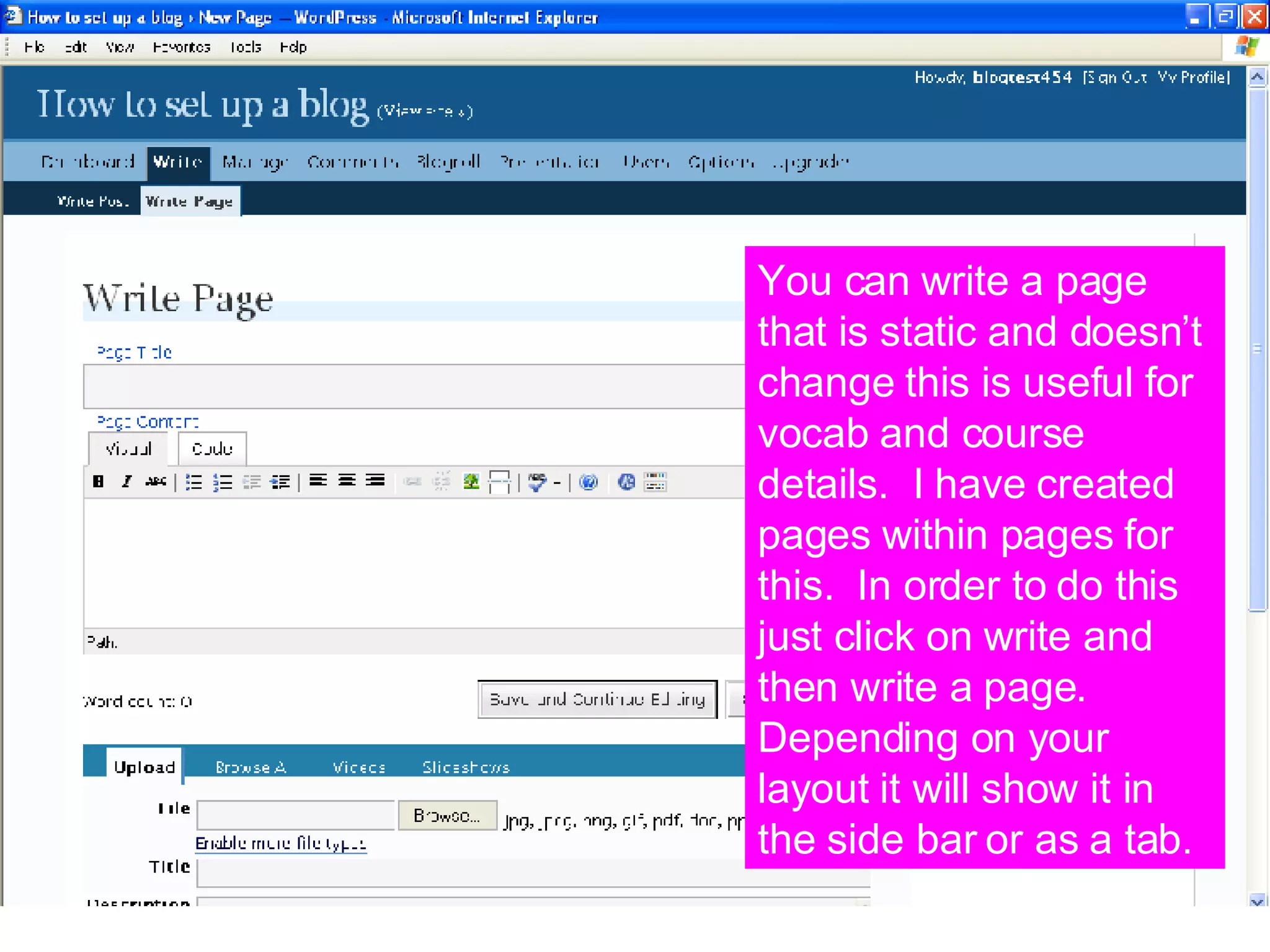Toggle bold formatting in the editor toolbar
The width and height of the screenshot is (1270, 952).
pyautogui.click(x=98, y=482)
